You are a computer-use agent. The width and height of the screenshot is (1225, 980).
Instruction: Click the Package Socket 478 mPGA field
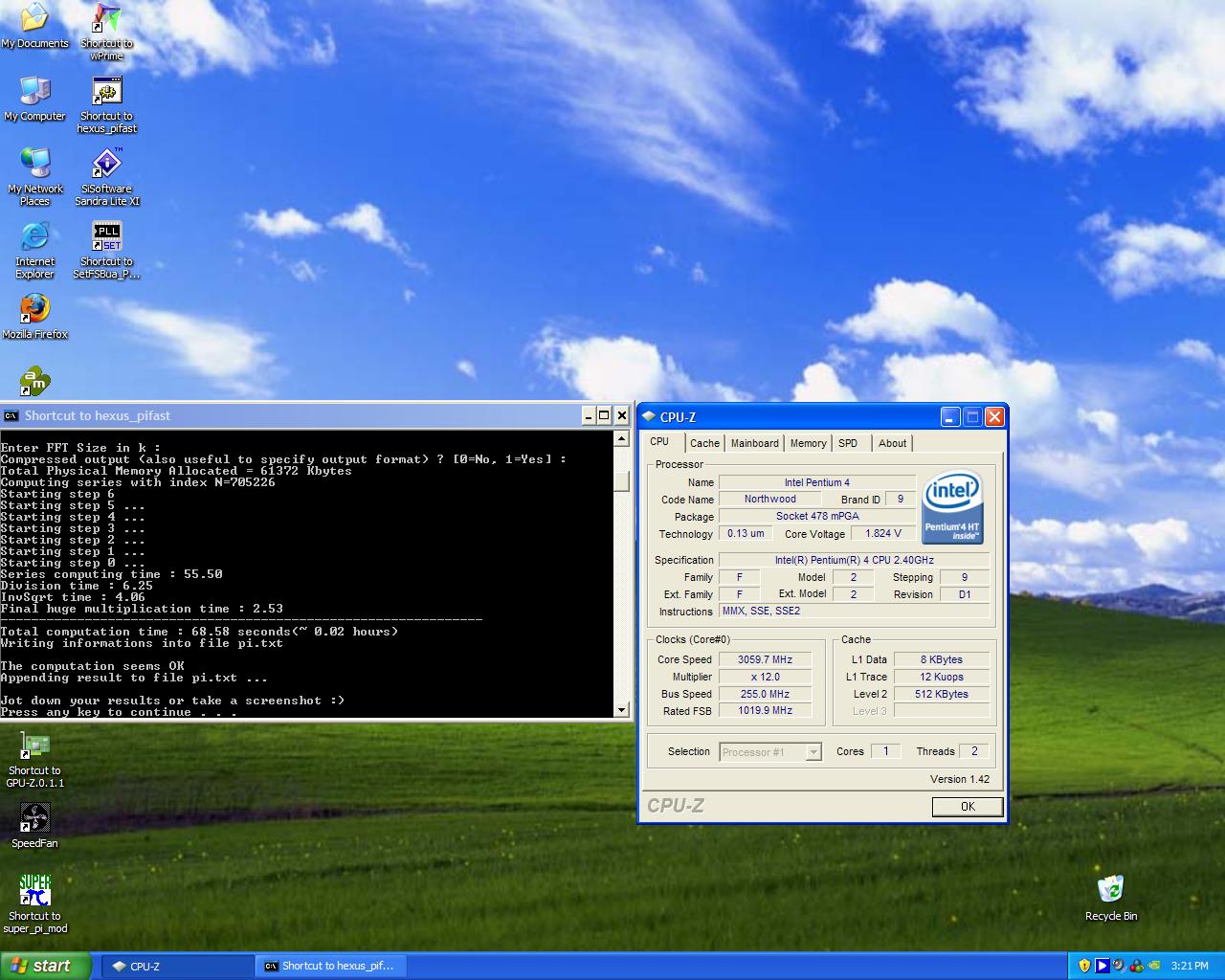[x=817, y=516]
